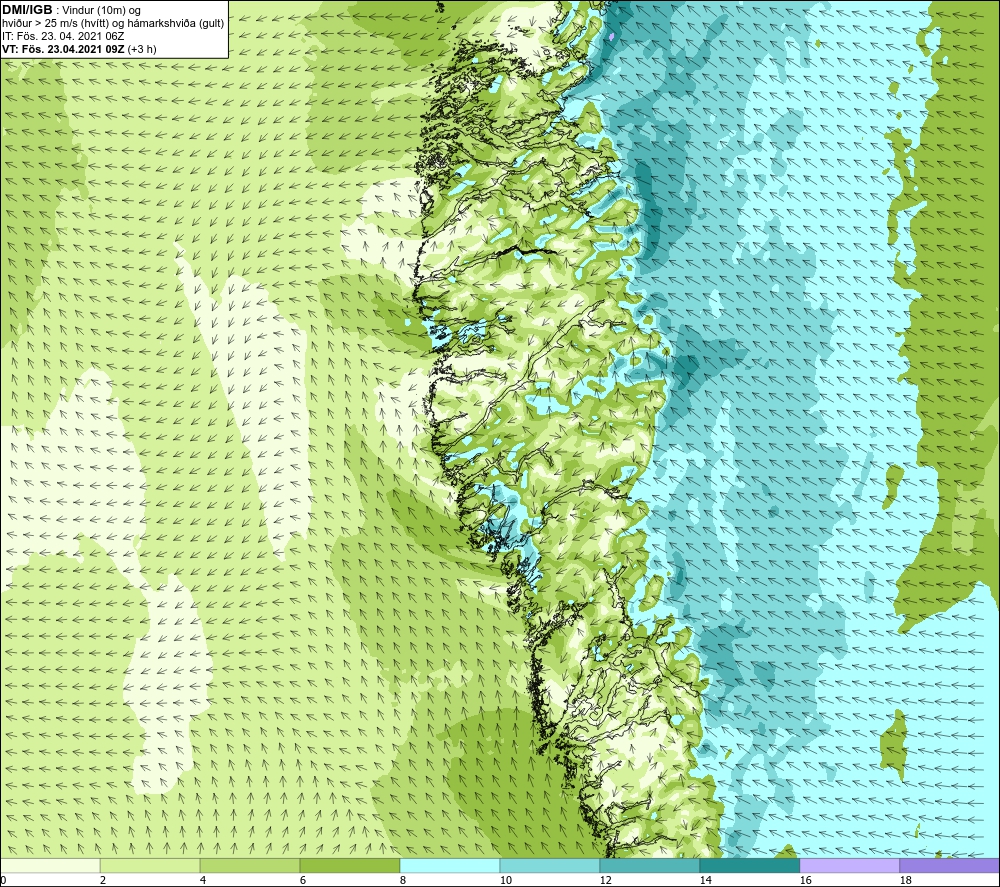Click the legend scale label '2'
Viewport: 1000px width, 887px height.
[x=103, y=881]
